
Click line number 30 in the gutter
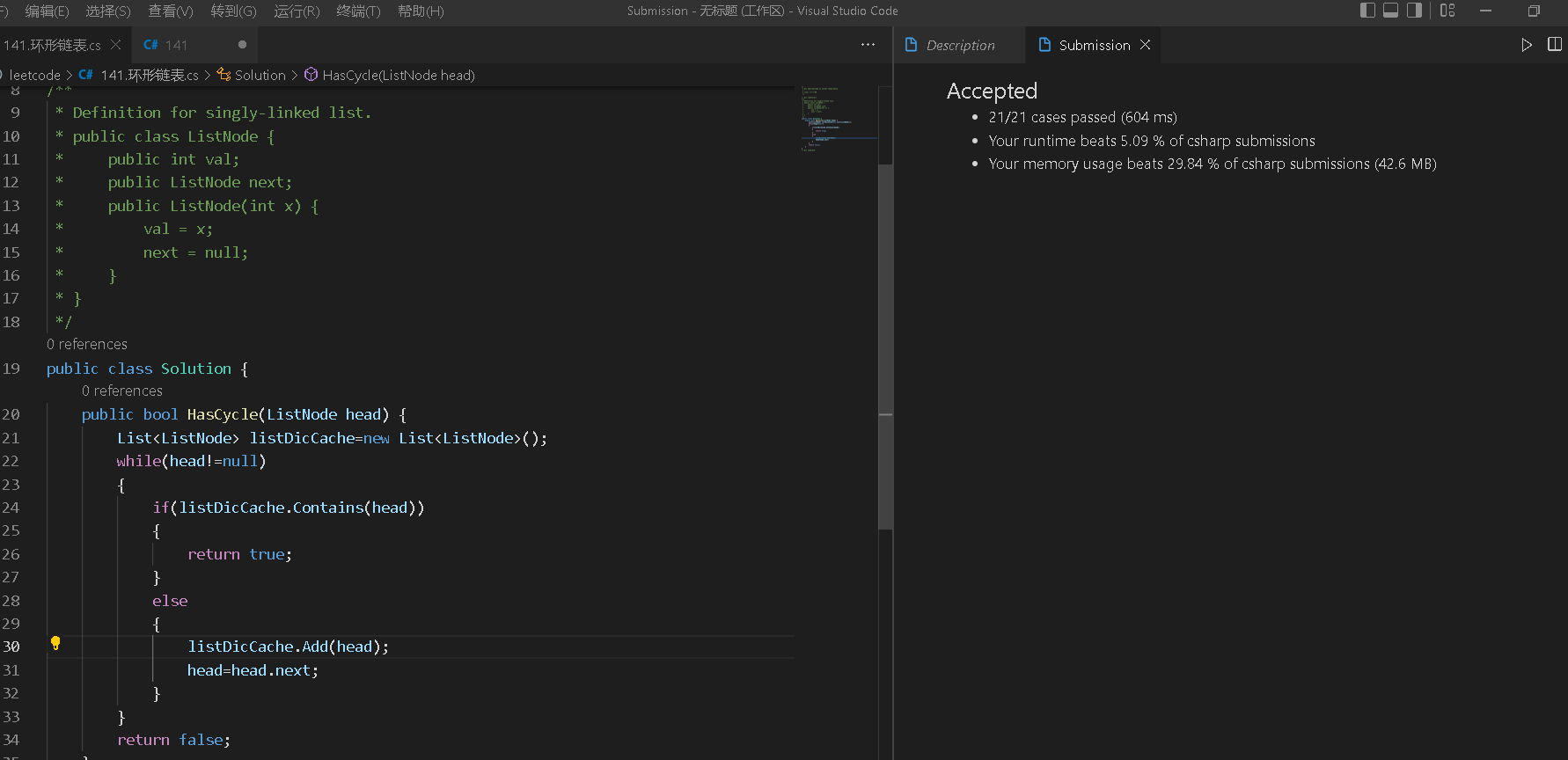[11, 647]
